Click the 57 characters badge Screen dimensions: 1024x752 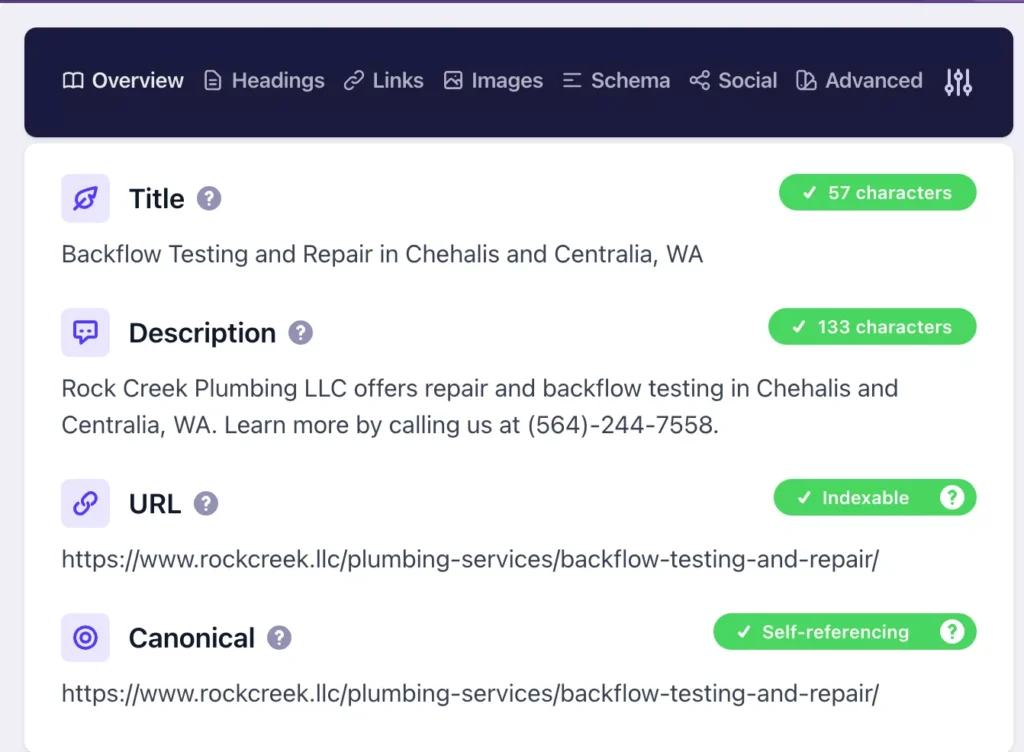pyautogui.click(x=877, y=192)
